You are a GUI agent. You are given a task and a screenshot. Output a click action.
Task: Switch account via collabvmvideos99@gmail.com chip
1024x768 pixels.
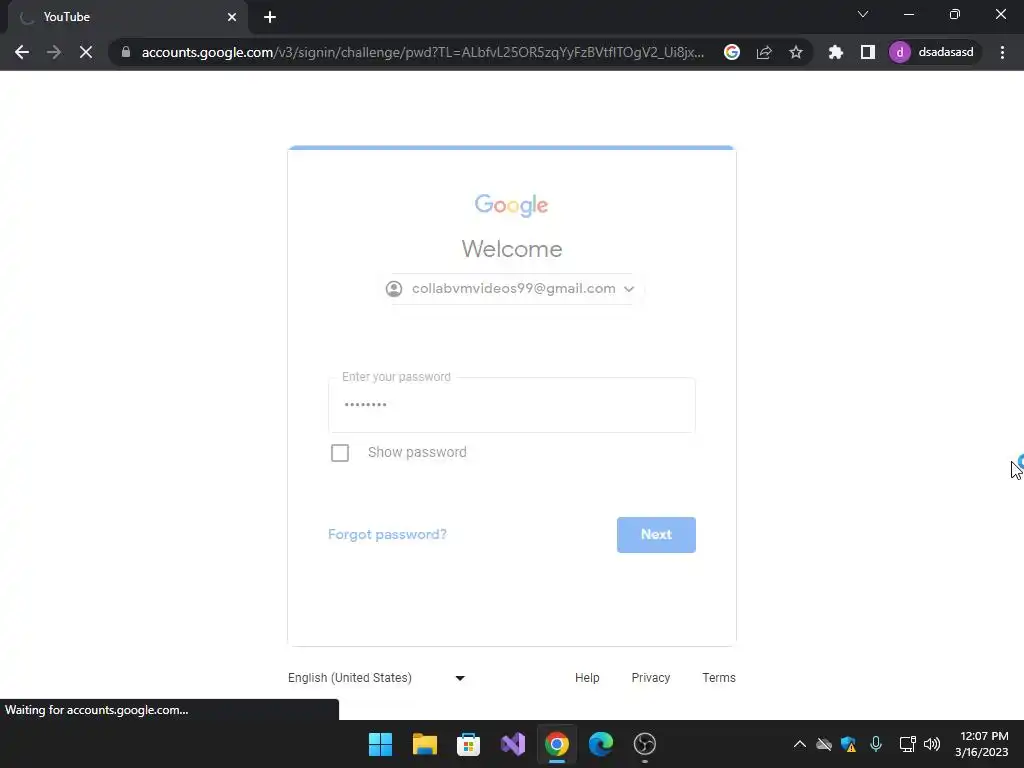tap(511, 289)
